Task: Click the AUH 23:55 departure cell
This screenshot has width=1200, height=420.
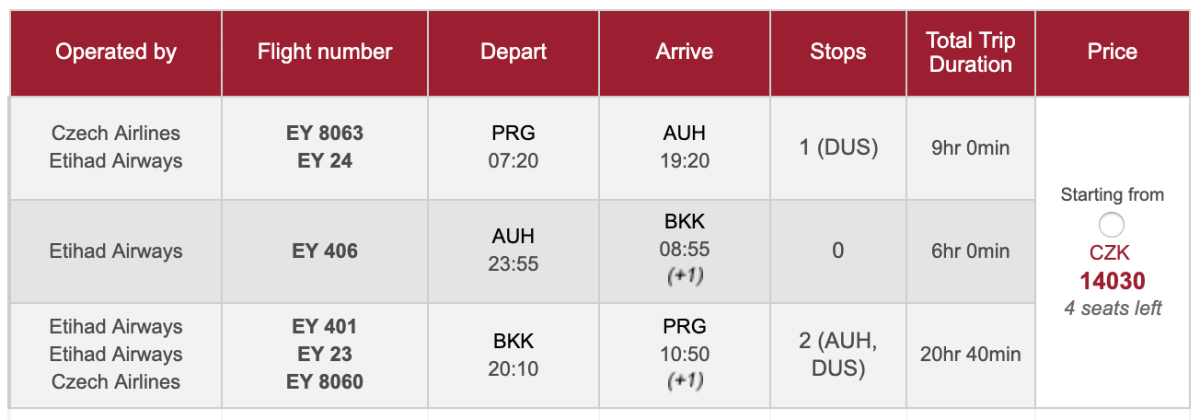Action: tap(513, 251)
